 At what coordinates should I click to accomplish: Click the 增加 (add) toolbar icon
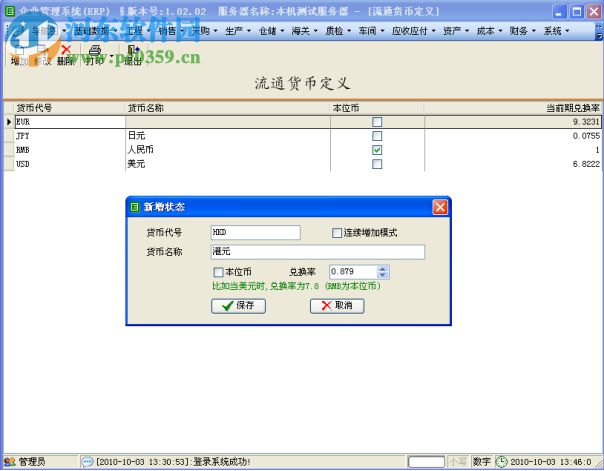(x=18, y=50)
